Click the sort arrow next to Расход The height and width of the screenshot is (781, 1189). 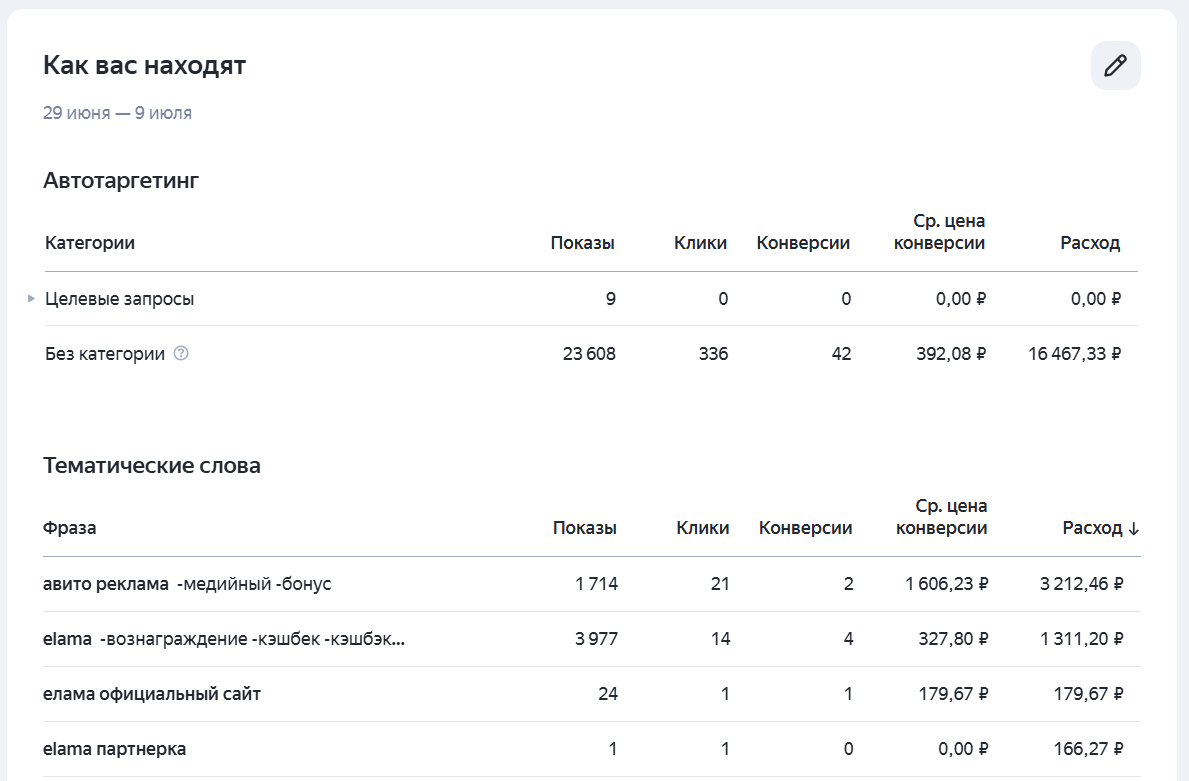(x=1134, y=529)
